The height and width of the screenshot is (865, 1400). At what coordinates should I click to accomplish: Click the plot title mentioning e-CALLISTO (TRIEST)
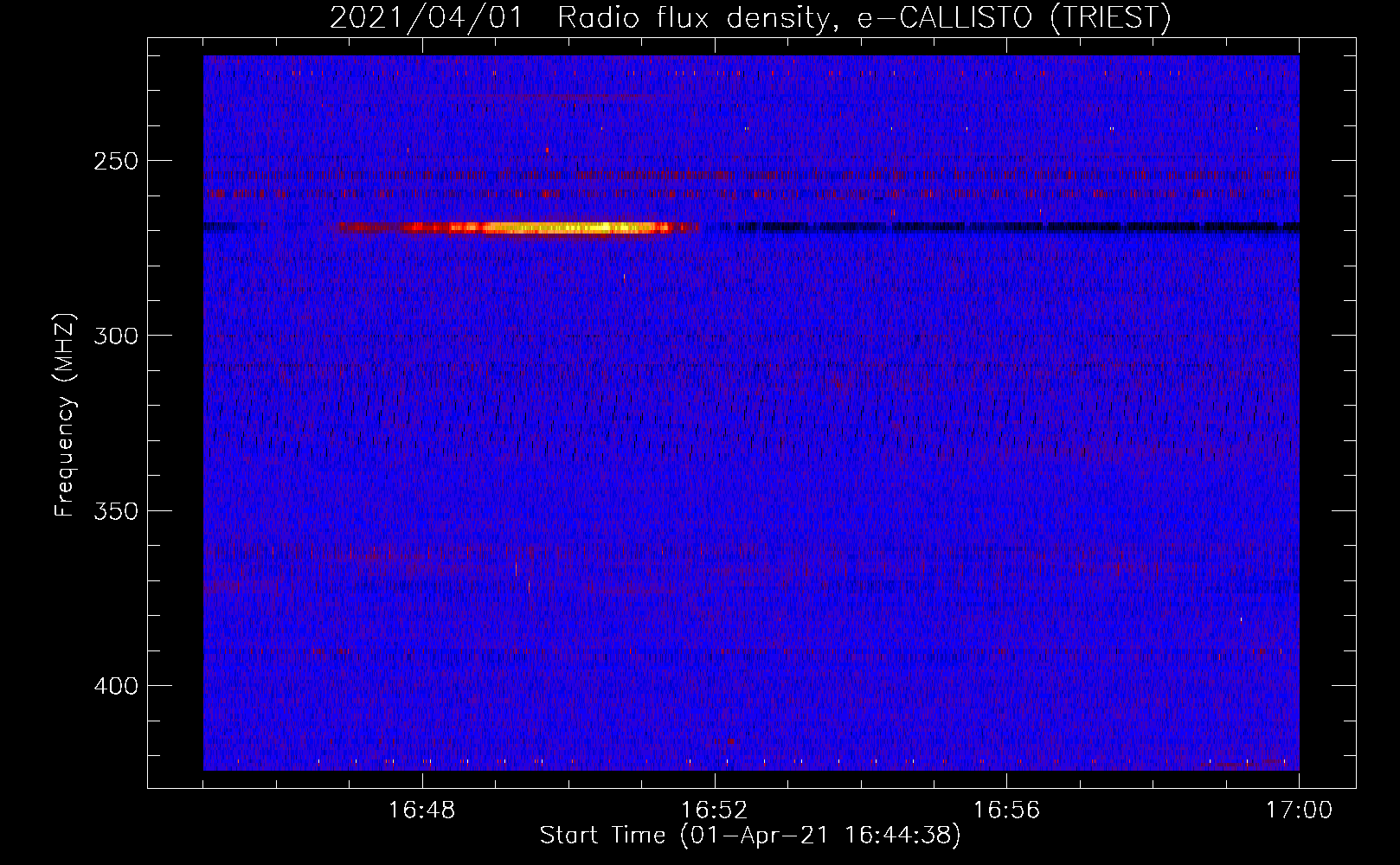750,17
